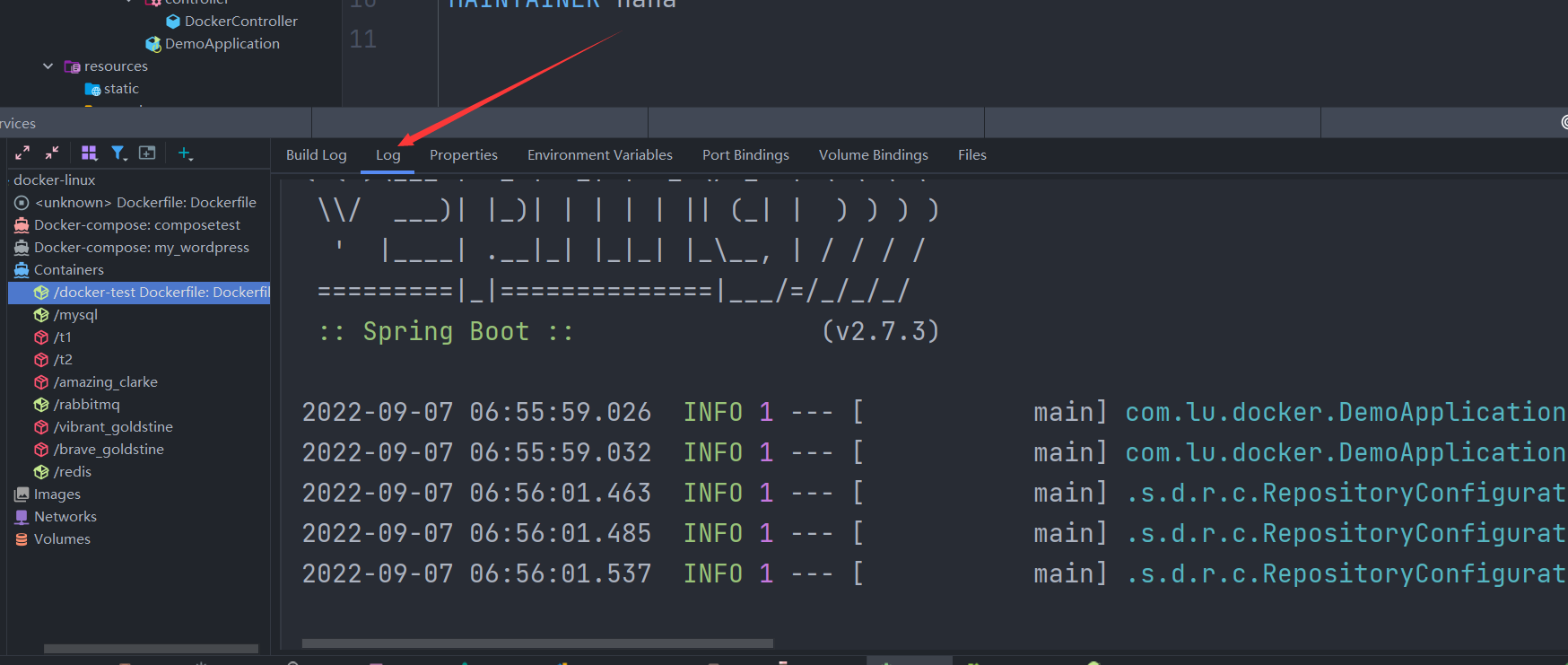Select the /amazing_clarke container
1568x665 pixels.
click(x=105, y=382)
